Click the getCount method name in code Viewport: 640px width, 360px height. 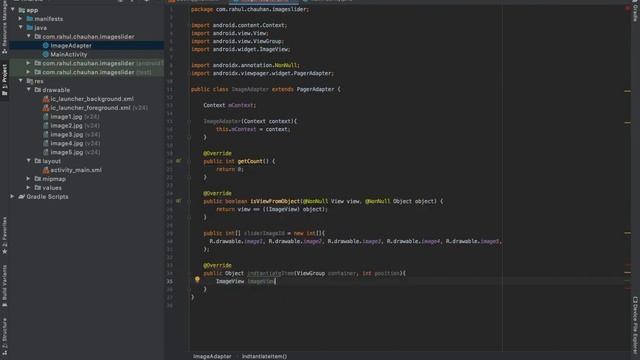click(x=250, y=161)
